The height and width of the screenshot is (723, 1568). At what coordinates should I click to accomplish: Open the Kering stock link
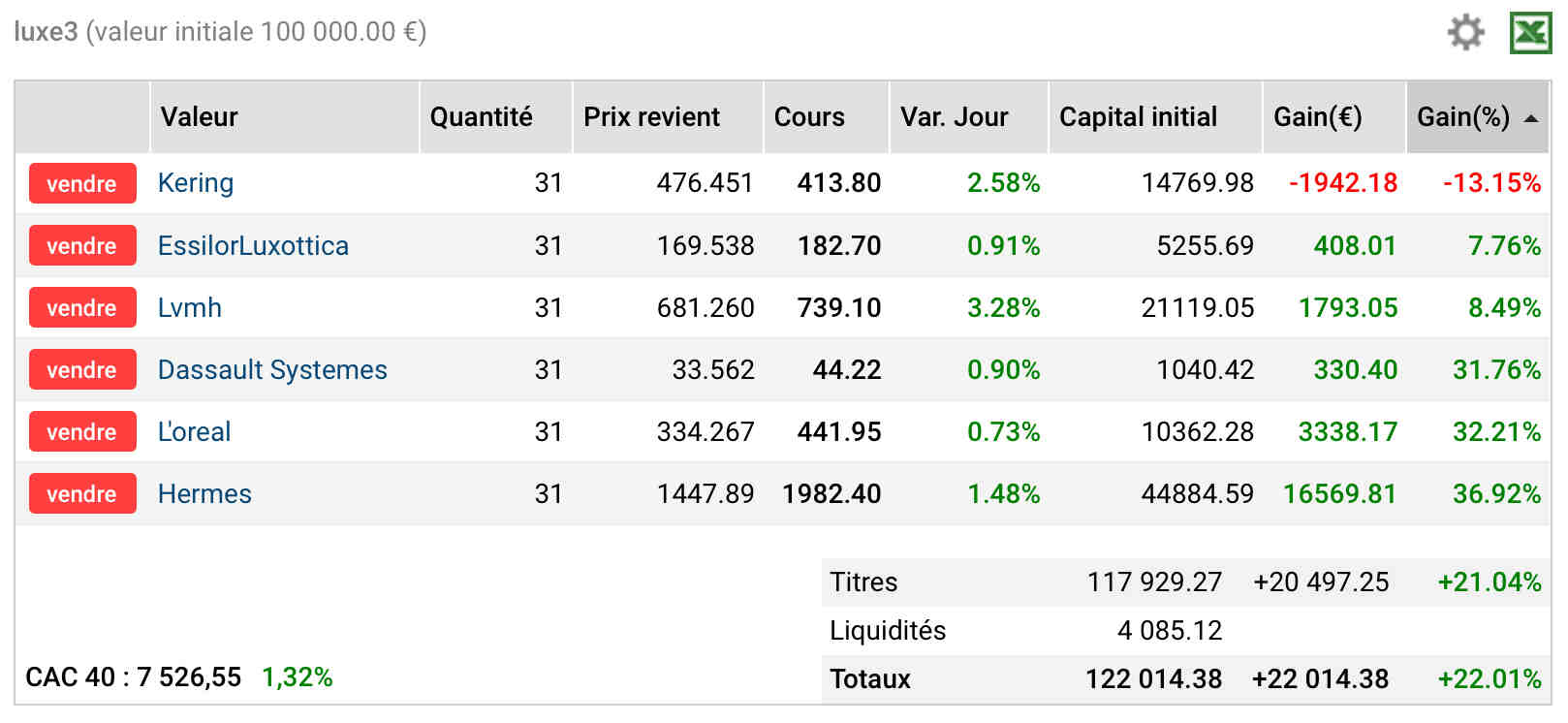(x=196, y=183)
